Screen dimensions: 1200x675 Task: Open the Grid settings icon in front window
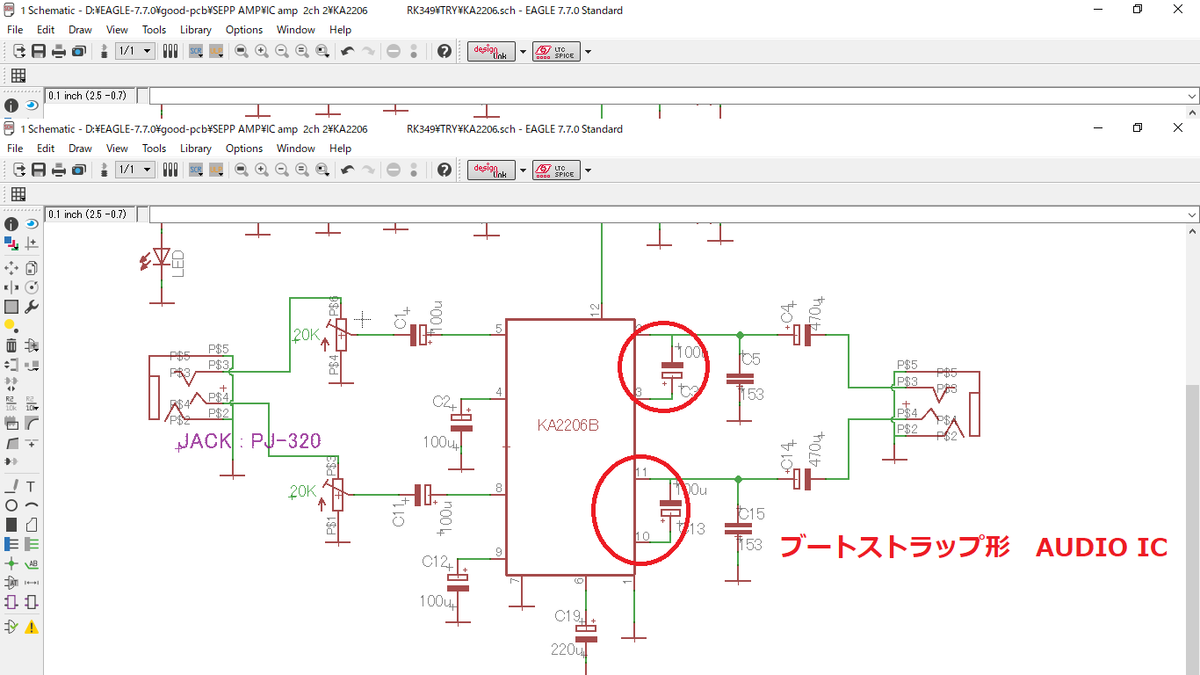(18, 194)
